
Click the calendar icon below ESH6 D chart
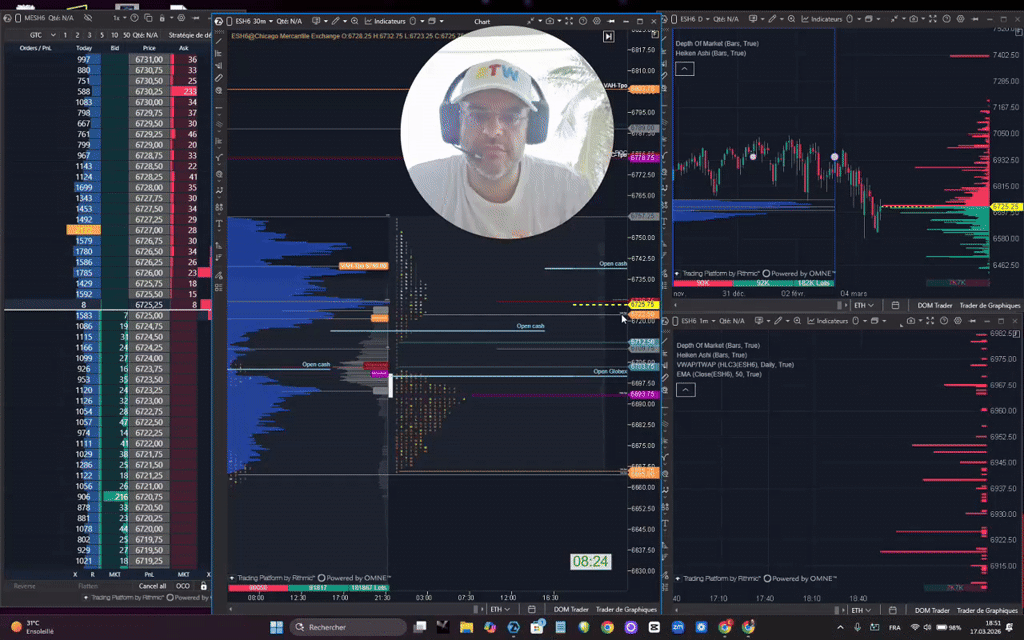pyautogui.click(x=895, y=305)
